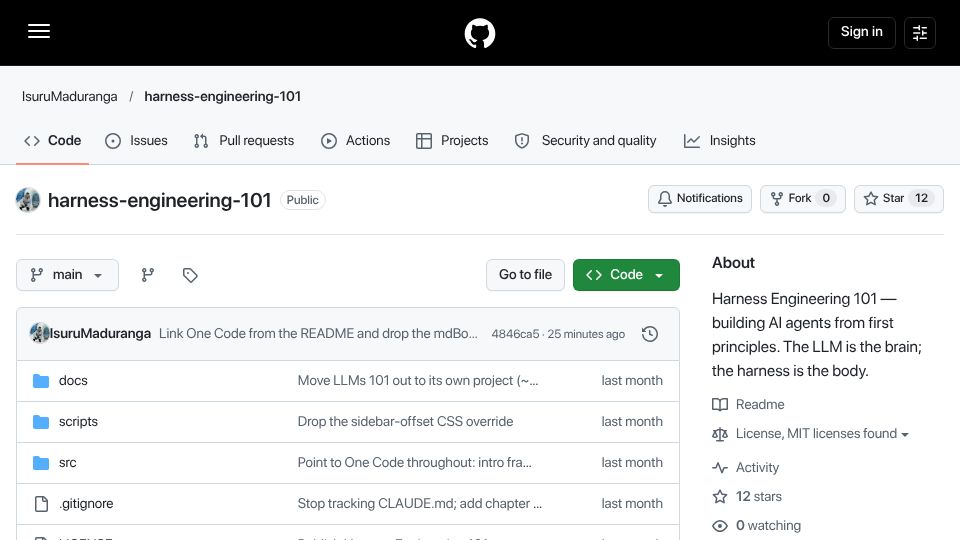This screenshot has width=960, height=540.
Task: Open the .gitignore file
Action: pos(86,504)
